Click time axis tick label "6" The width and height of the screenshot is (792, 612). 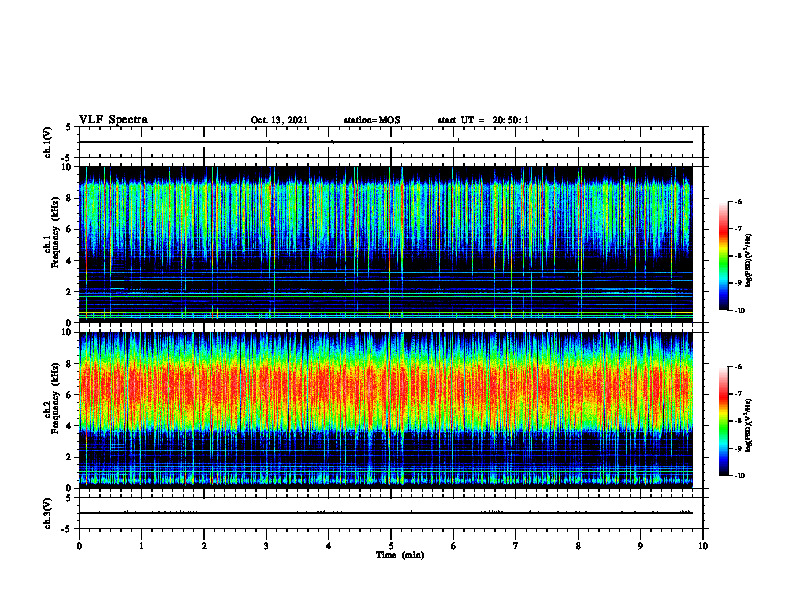453,546
